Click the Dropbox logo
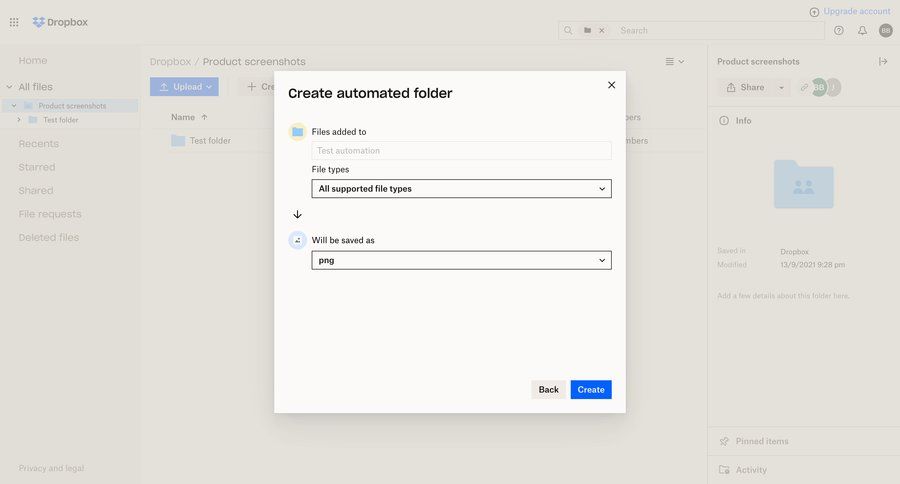This screenshot has width=900, height=484. (60, 22)
